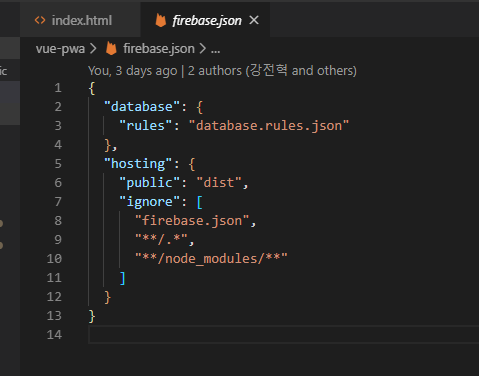The width and height of the screenshot is (479, 376).
Task: Click the closing brace on line 13
Action: tap(92, 316)
